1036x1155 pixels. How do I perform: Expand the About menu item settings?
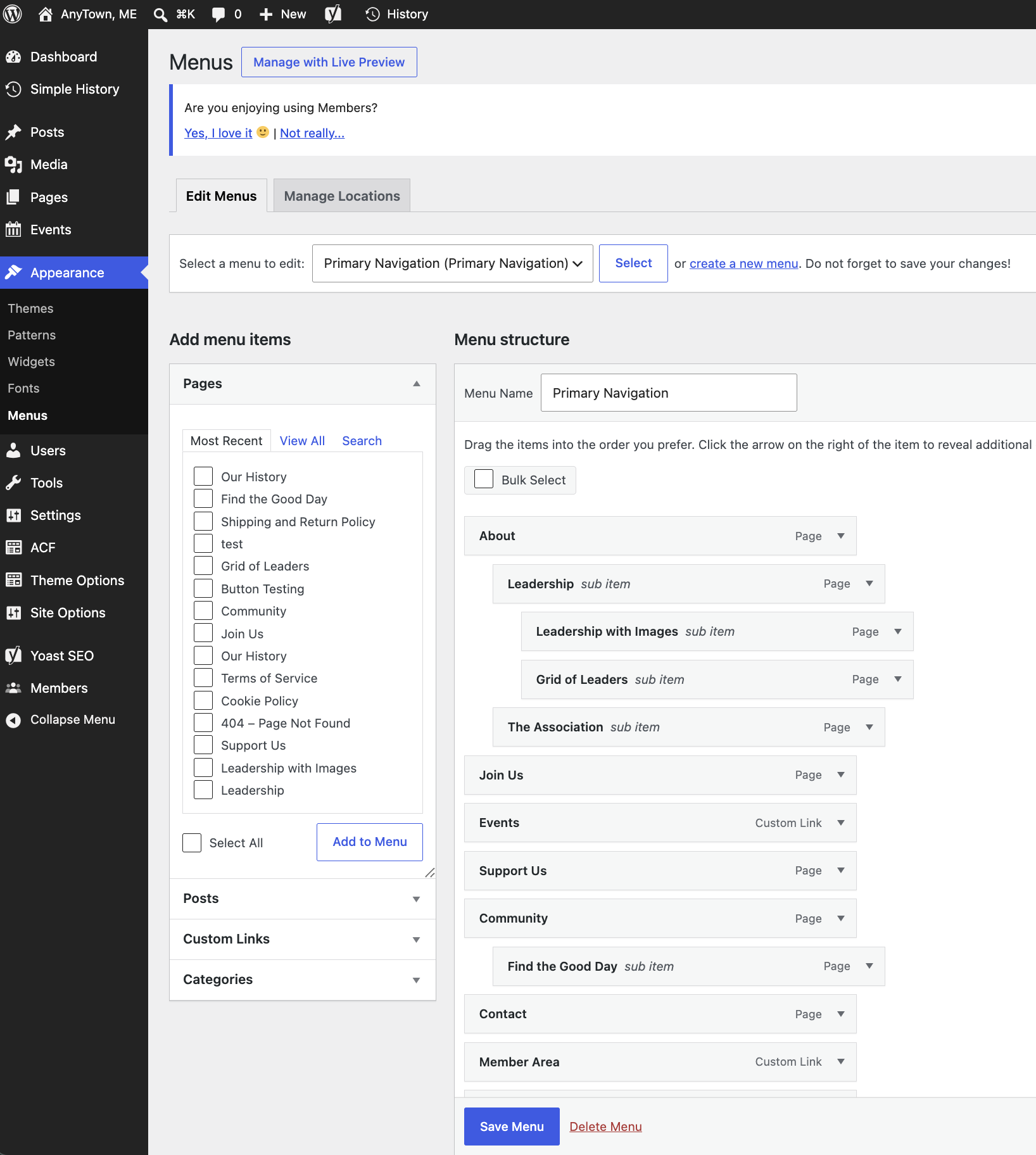(841, 536)
